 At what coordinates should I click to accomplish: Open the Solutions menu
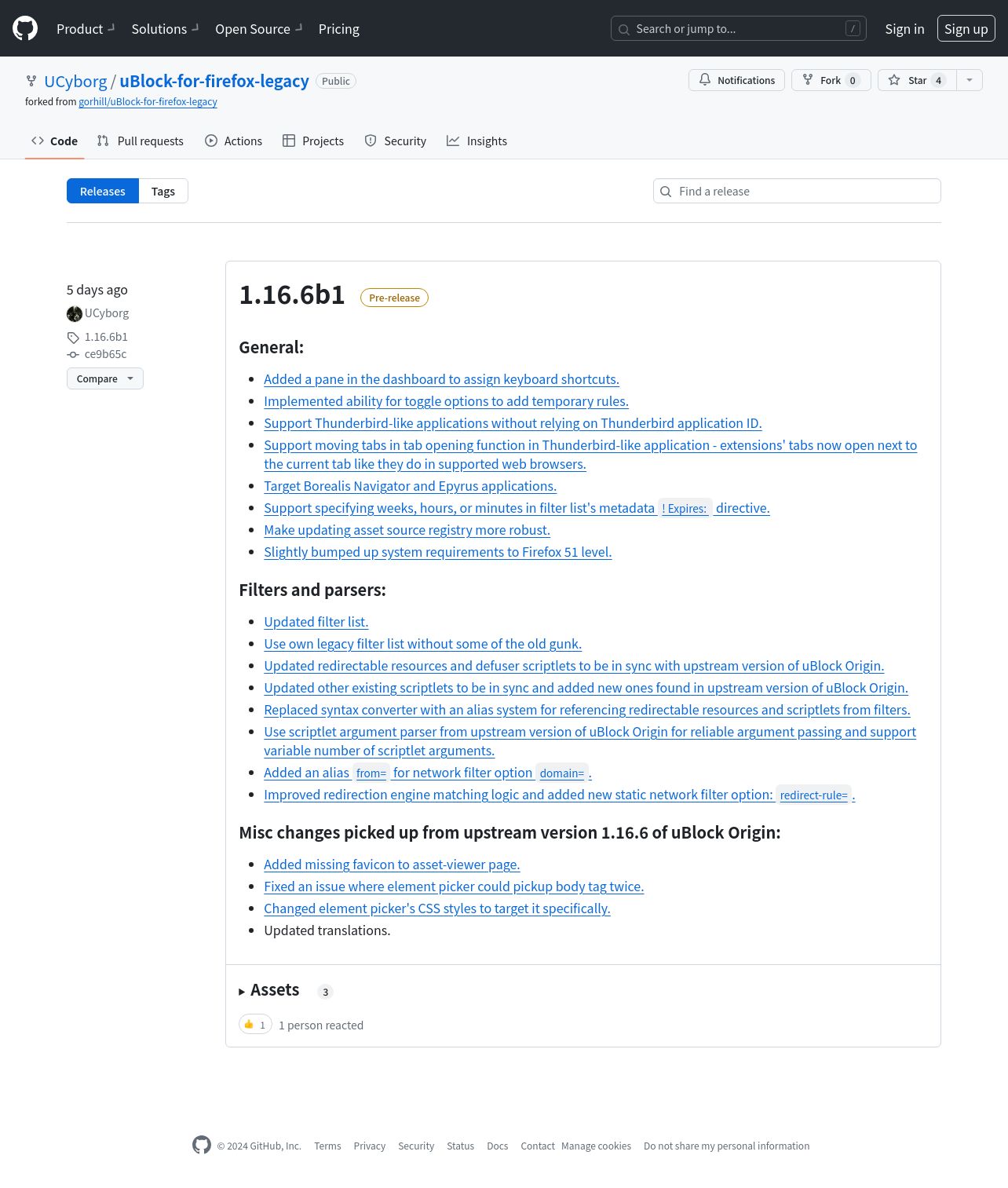tap(165, 28)
